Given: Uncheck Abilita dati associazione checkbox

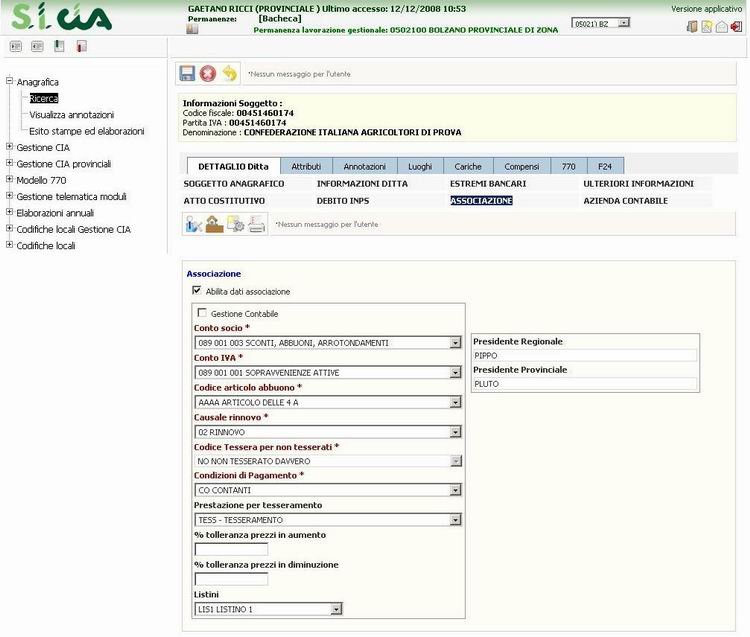Looking at the screenshot, I should tap(197, 290).
